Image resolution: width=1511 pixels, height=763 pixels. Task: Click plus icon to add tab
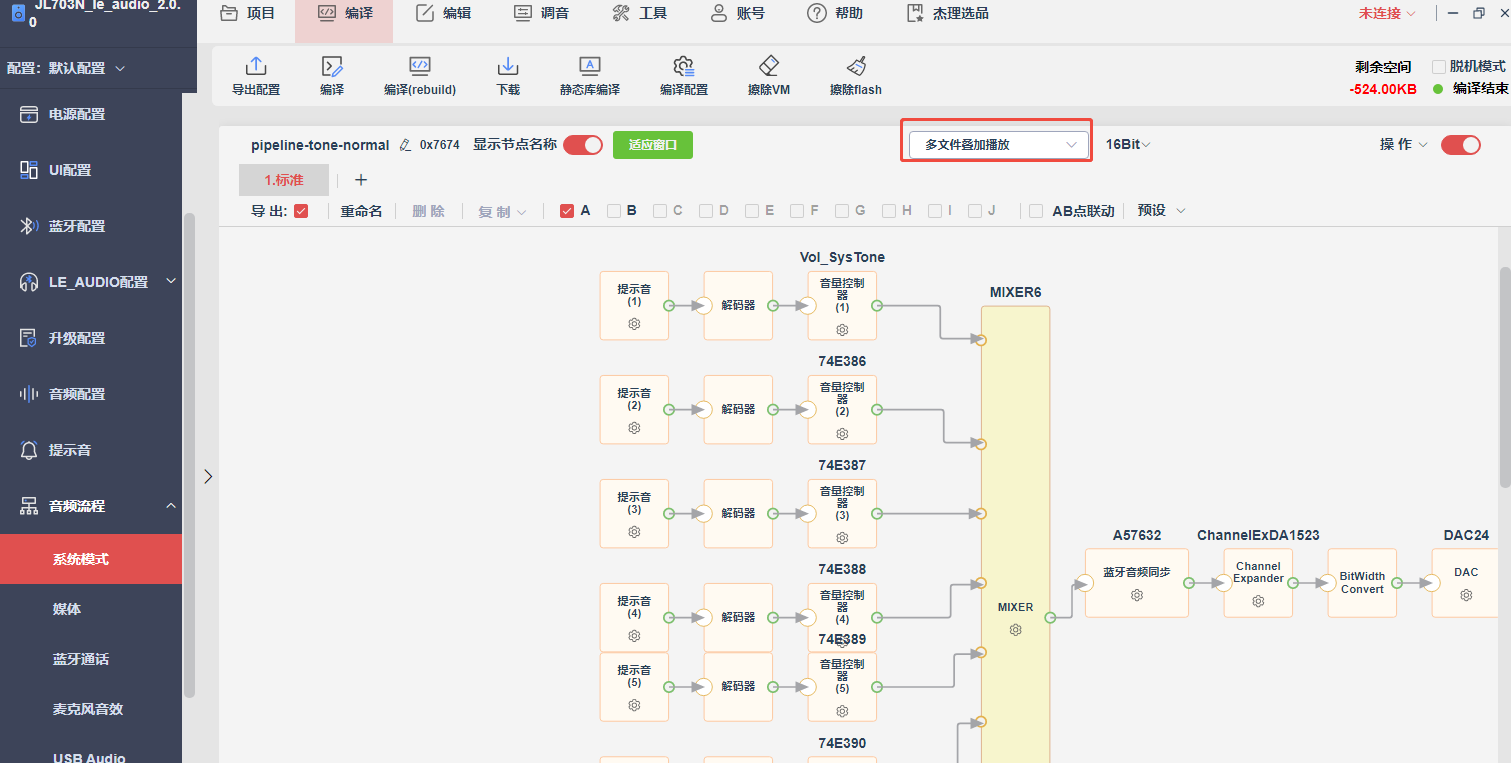coord(361,180)
